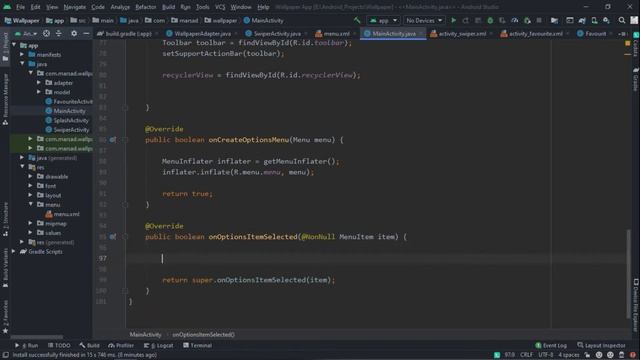This screenshot has height=360, width=640.
Task: Hide the Project panel with minus icon
Action: [86, 33]
